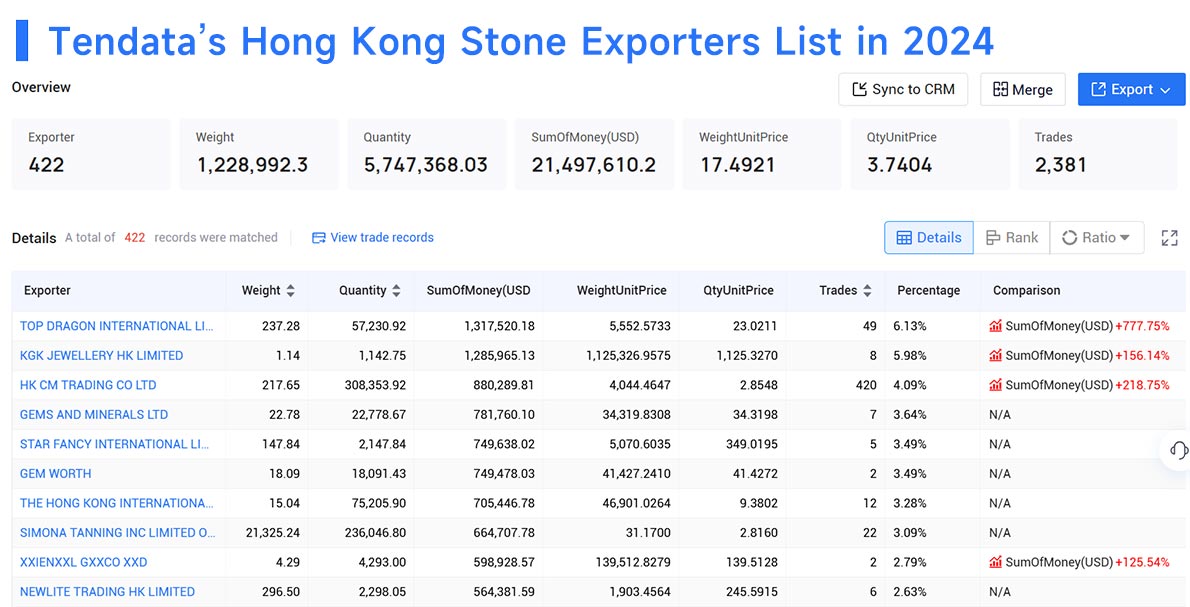Switch to the Rank view
The image size is (1190, 607).
[1012, 237]
